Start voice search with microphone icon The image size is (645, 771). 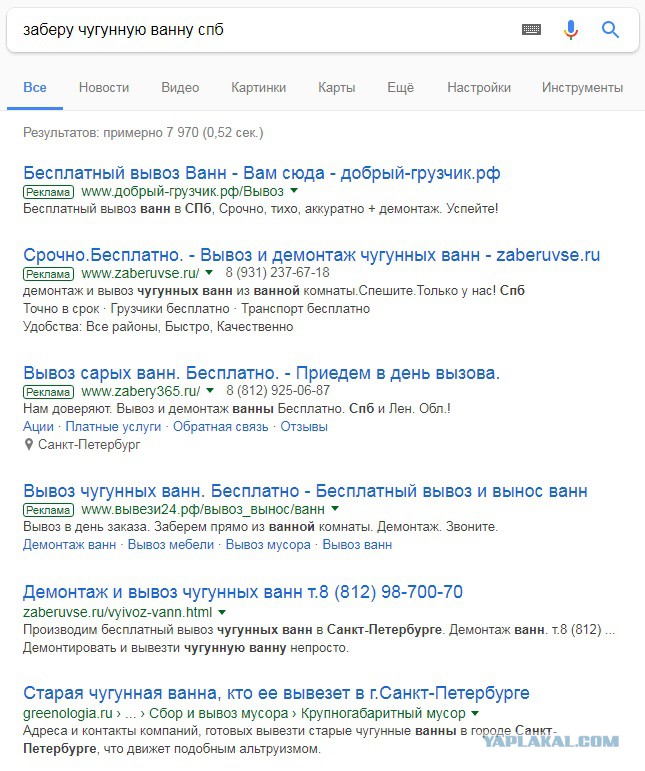click(570, 30)
